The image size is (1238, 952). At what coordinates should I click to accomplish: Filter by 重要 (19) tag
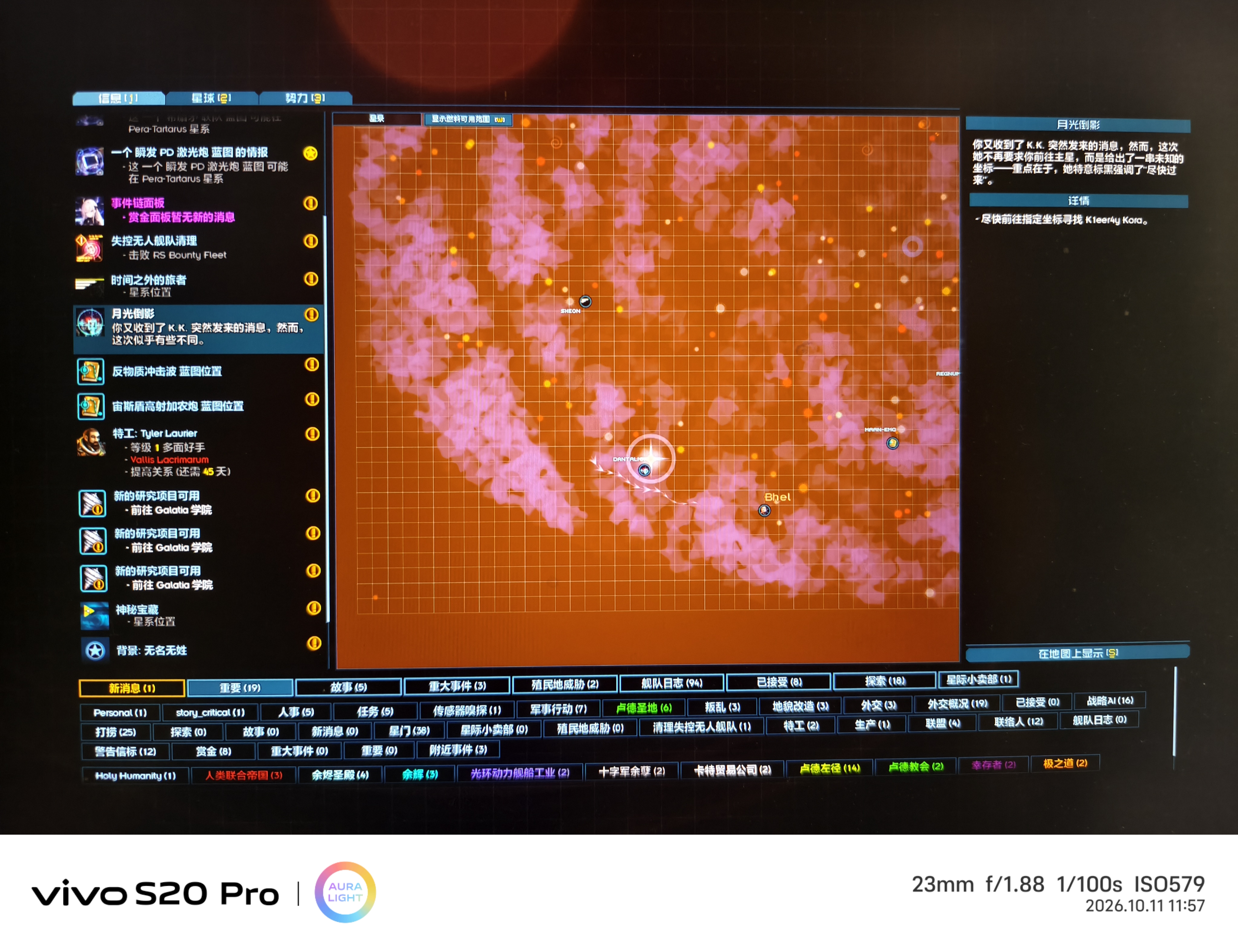point(240,687)
